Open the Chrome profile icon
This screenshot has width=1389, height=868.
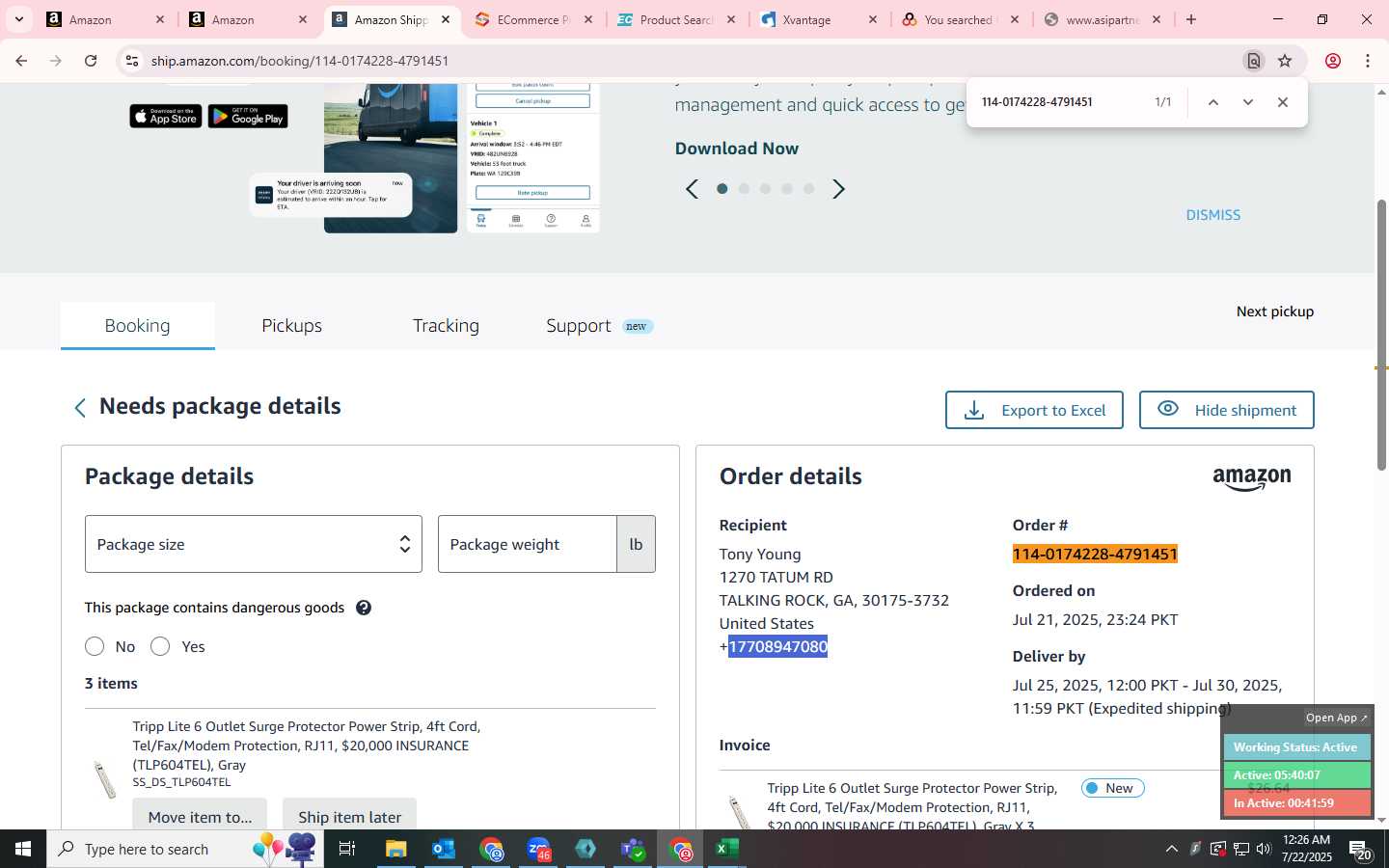tap(1333, 61)
